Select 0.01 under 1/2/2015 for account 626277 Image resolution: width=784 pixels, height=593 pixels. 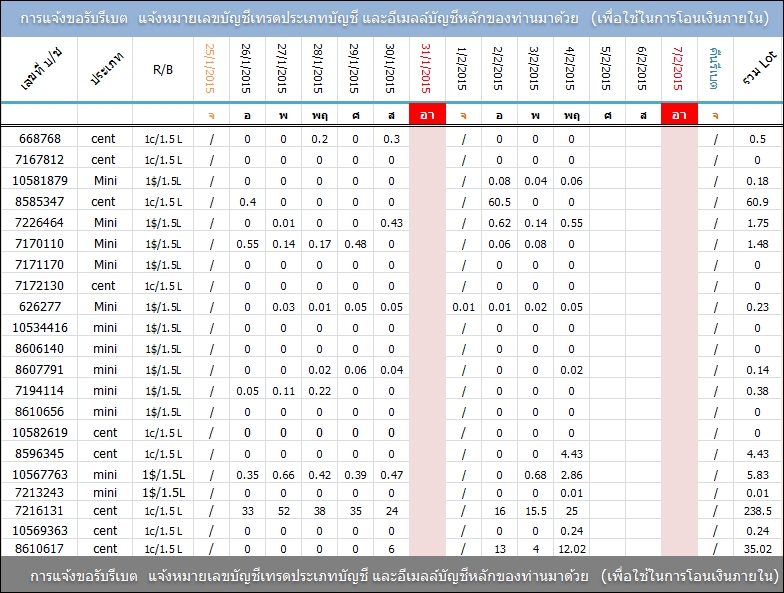tap(463, 307)
